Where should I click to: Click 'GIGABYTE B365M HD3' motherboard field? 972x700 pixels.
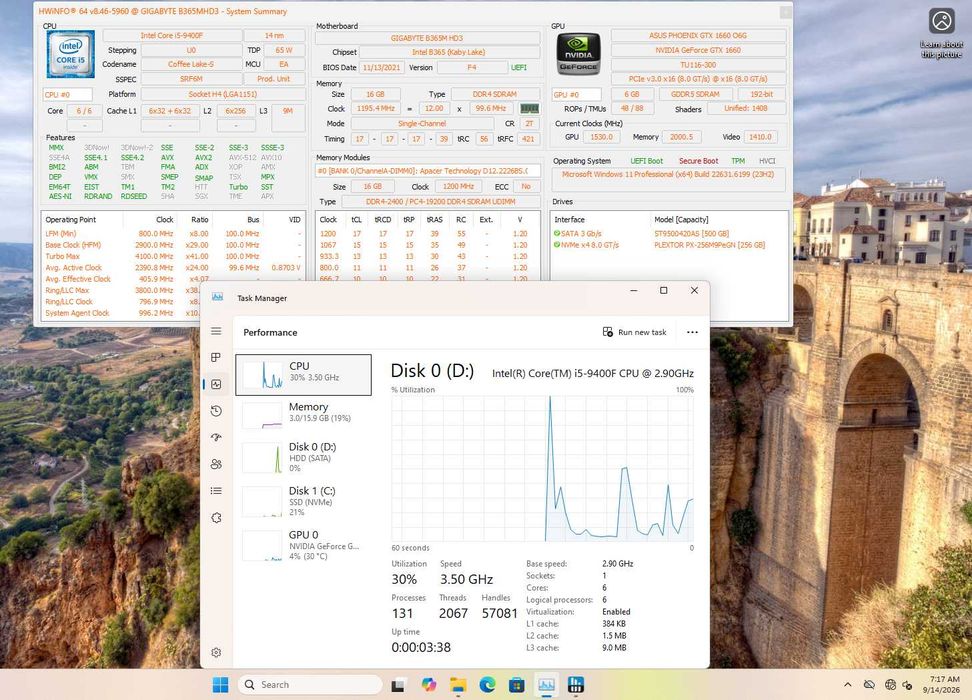tap(427, 38)
